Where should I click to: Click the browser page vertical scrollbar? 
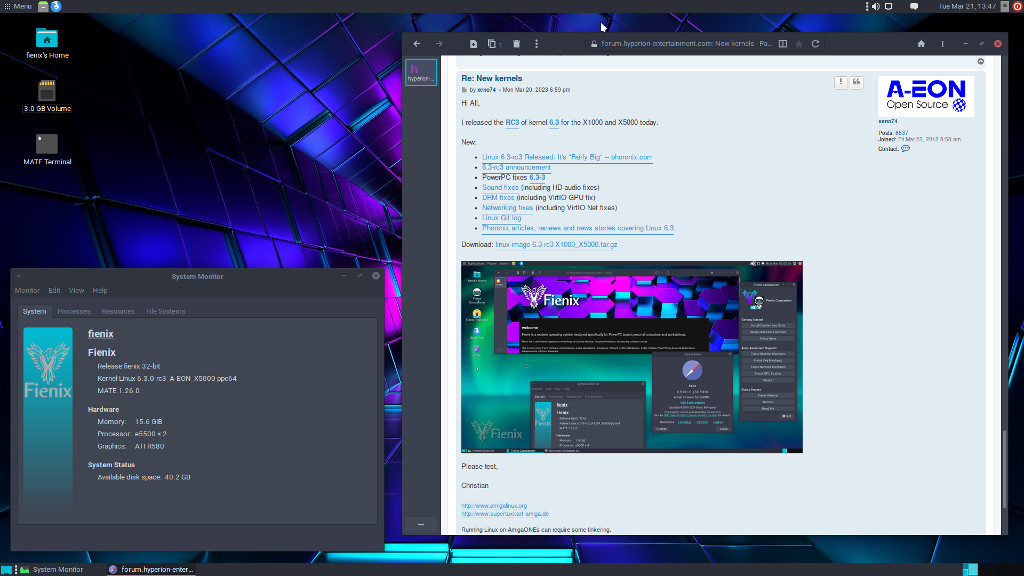(x=1003, y=470)
